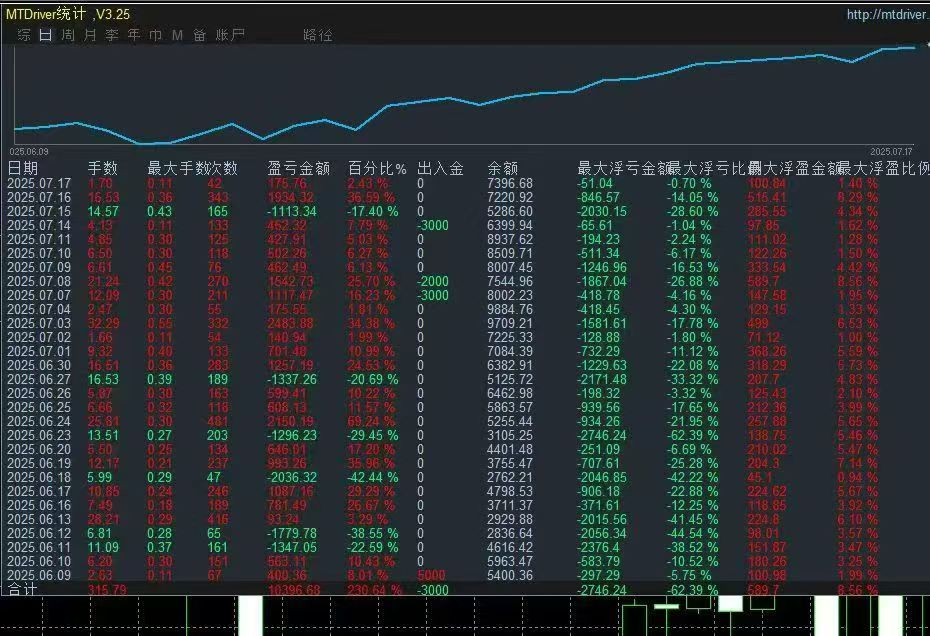Click the 出入金 column header

440,168
